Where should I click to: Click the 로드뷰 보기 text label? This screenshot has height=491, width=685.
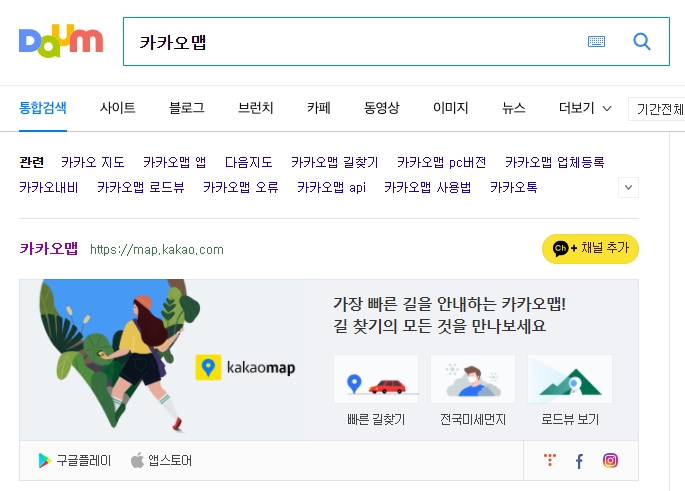pos(570,419)
